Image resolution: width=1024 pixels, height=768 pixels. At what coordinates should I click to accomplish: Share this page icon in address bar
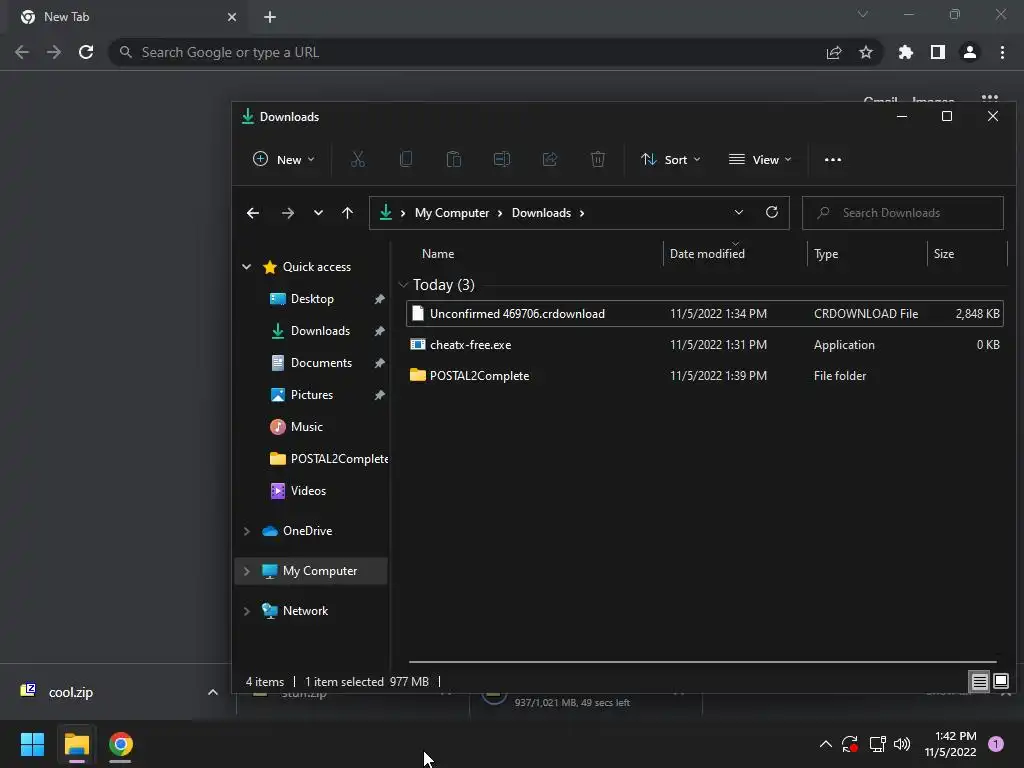click(834, 52)
